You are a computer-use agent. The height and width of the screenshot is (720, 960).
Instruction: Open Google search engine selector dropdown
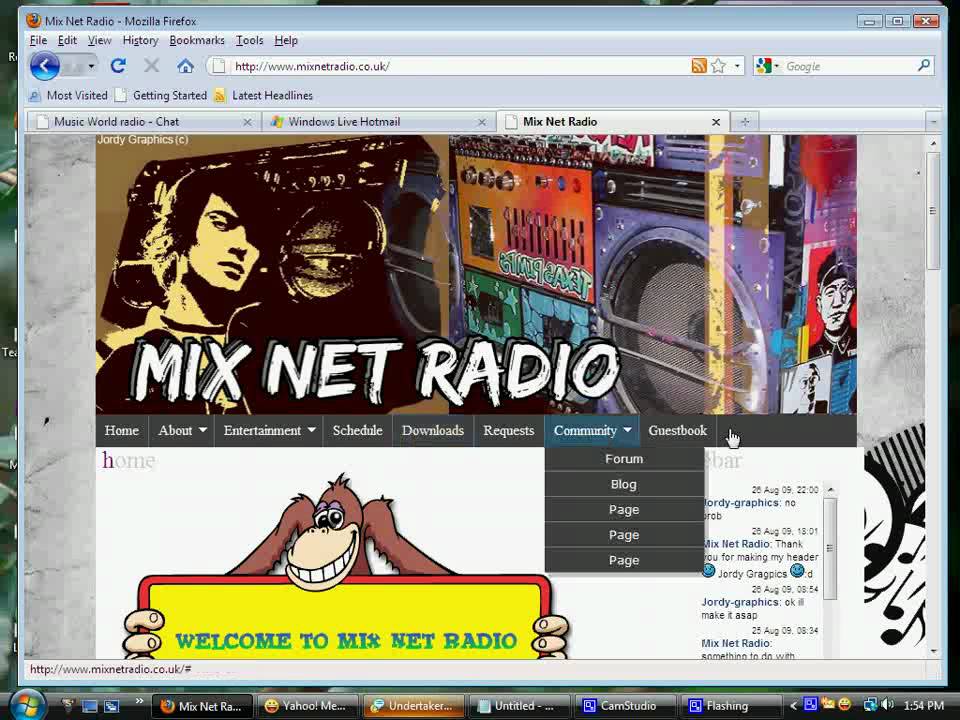tap(768, 66)
